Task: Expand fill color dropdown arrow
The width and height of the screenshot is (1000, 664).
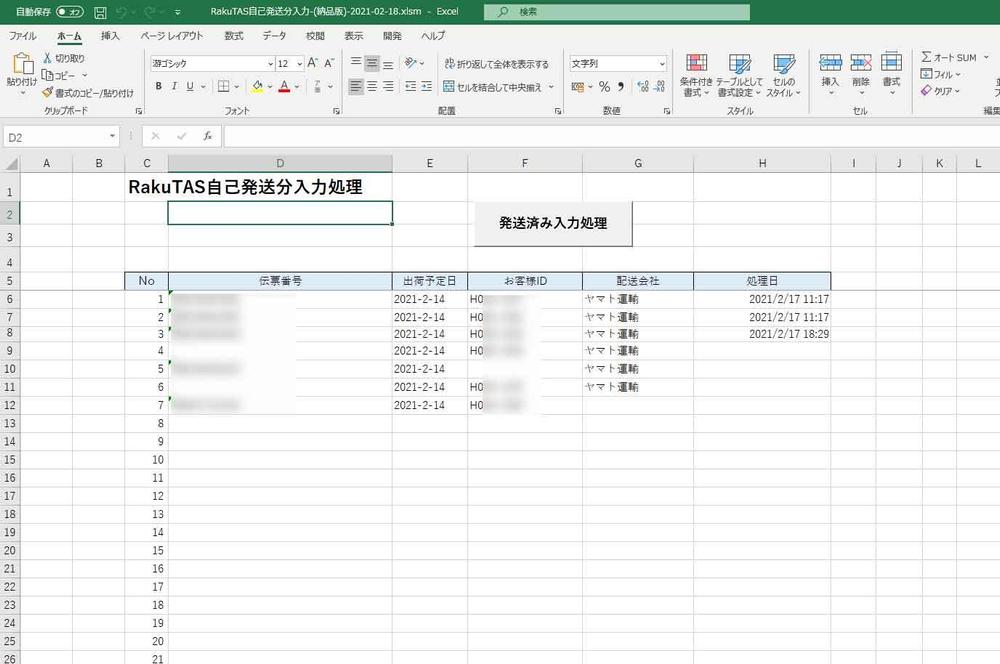Action: 270,87
